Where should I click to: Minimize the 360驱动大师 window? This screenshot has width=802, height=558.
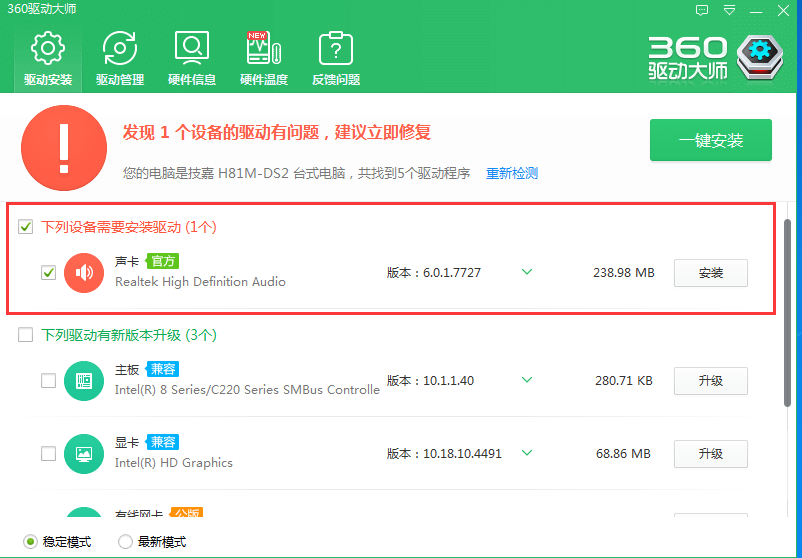(756, 11)
